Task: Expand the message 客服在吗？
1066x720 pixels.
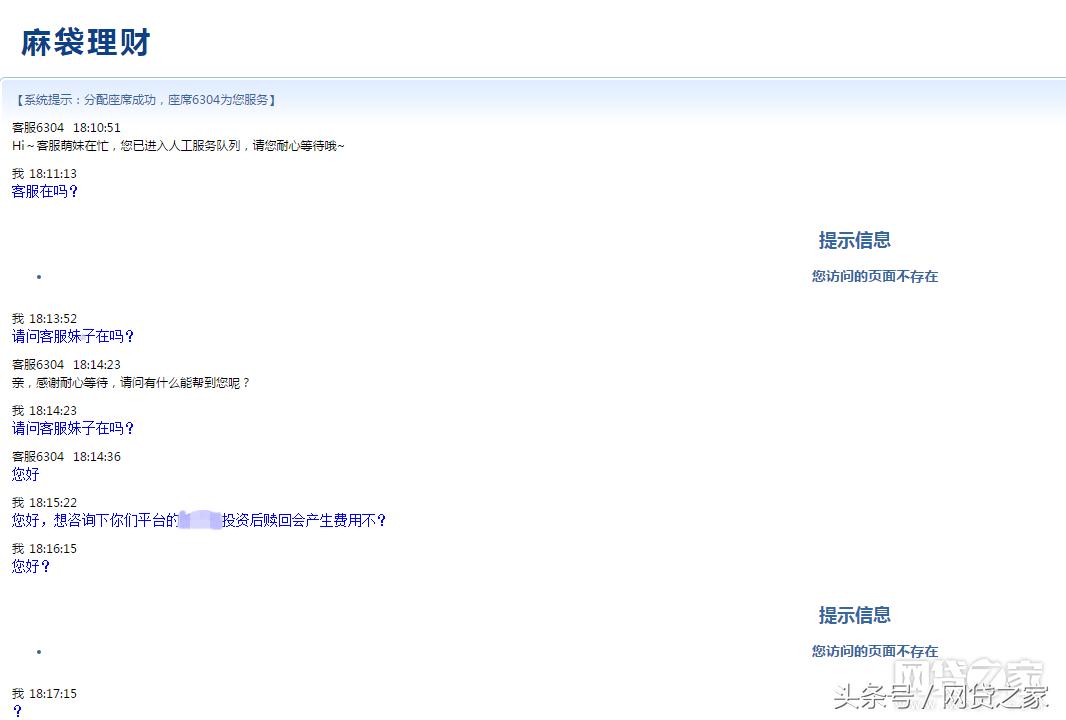Action: (44, 191)
